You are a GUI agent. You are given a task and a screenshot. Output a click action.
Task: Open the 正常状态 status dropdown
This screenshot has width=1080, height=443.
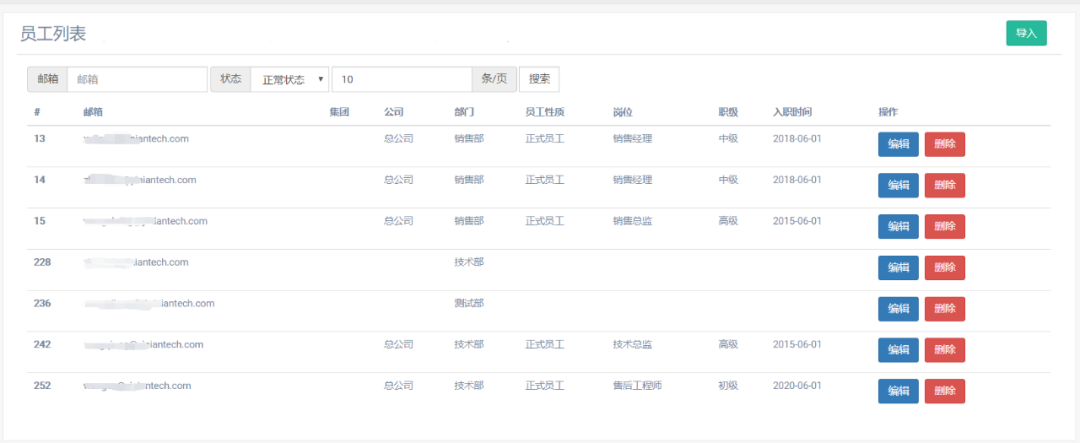pos(289,79)
